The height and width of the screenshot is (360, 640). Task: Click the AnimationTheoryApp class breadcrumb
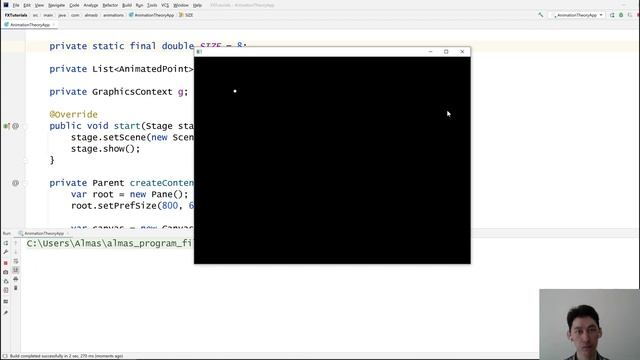[151, 15]
